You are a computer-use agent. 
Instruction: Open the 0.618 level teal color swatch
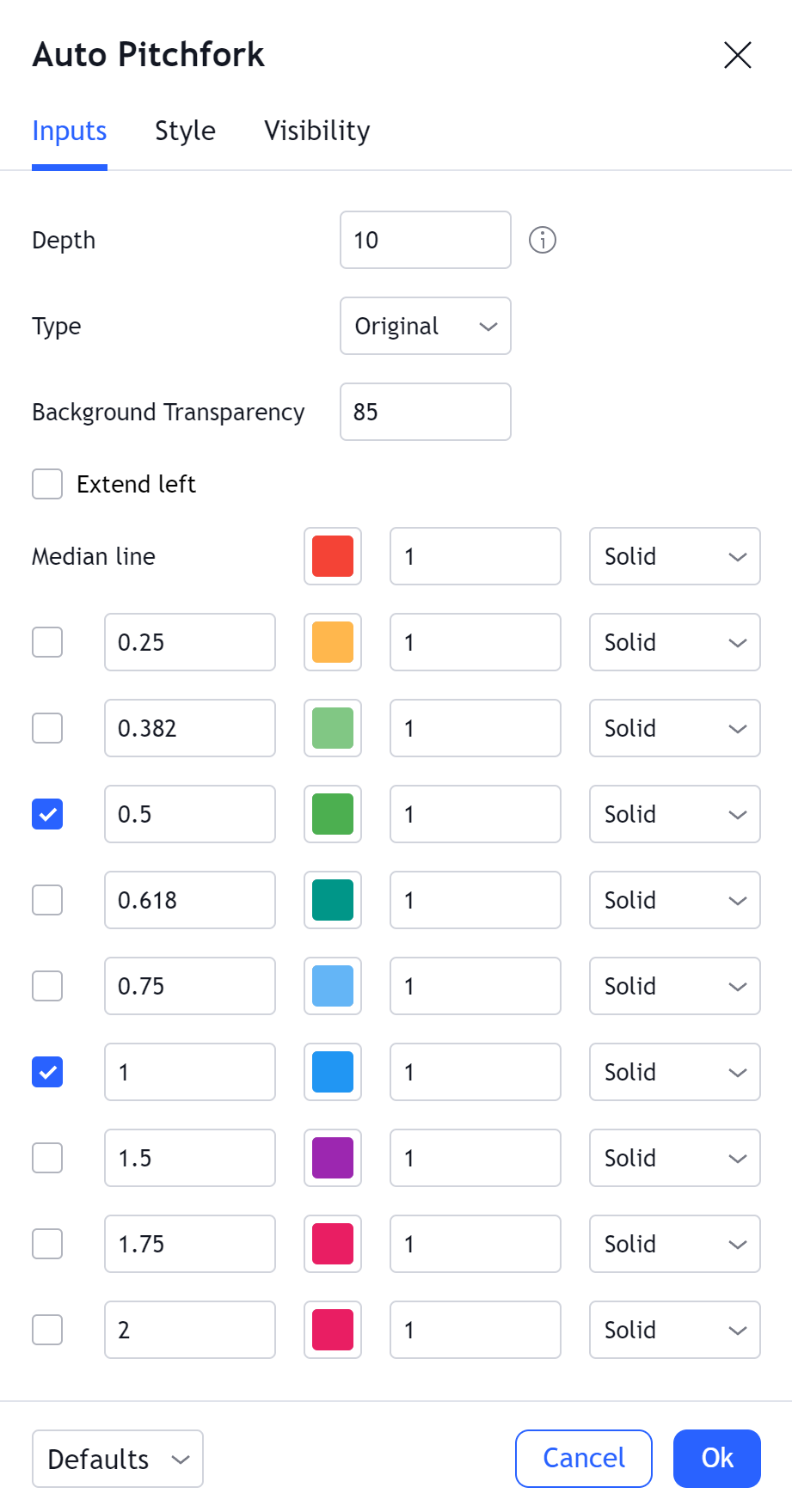(x=333, y=900)
